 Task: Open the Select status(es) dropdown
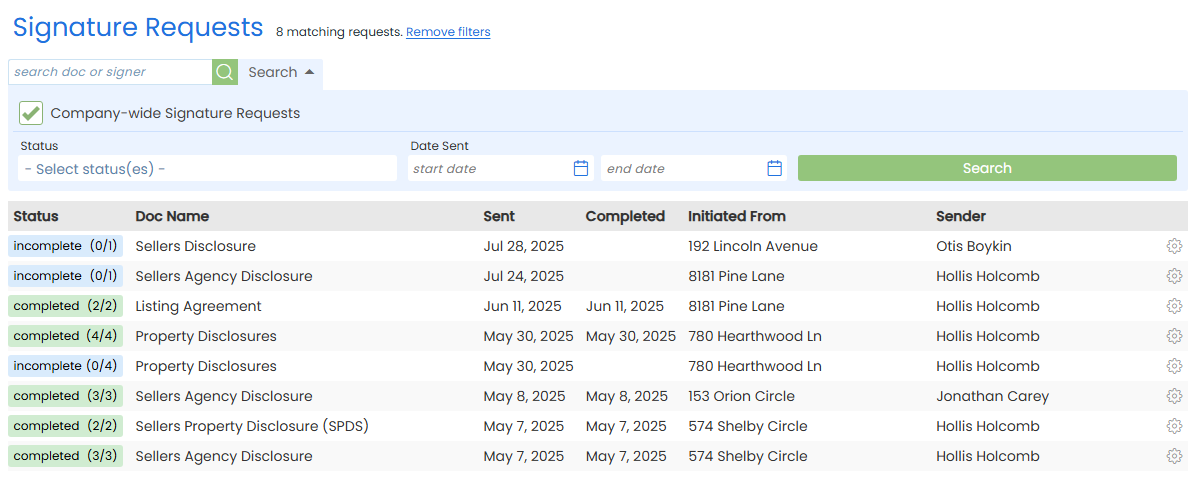[207, 169]
